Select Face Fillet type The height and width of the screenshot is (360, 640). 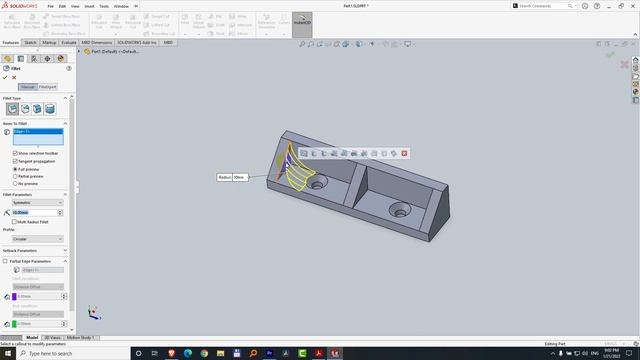point(37,109)
